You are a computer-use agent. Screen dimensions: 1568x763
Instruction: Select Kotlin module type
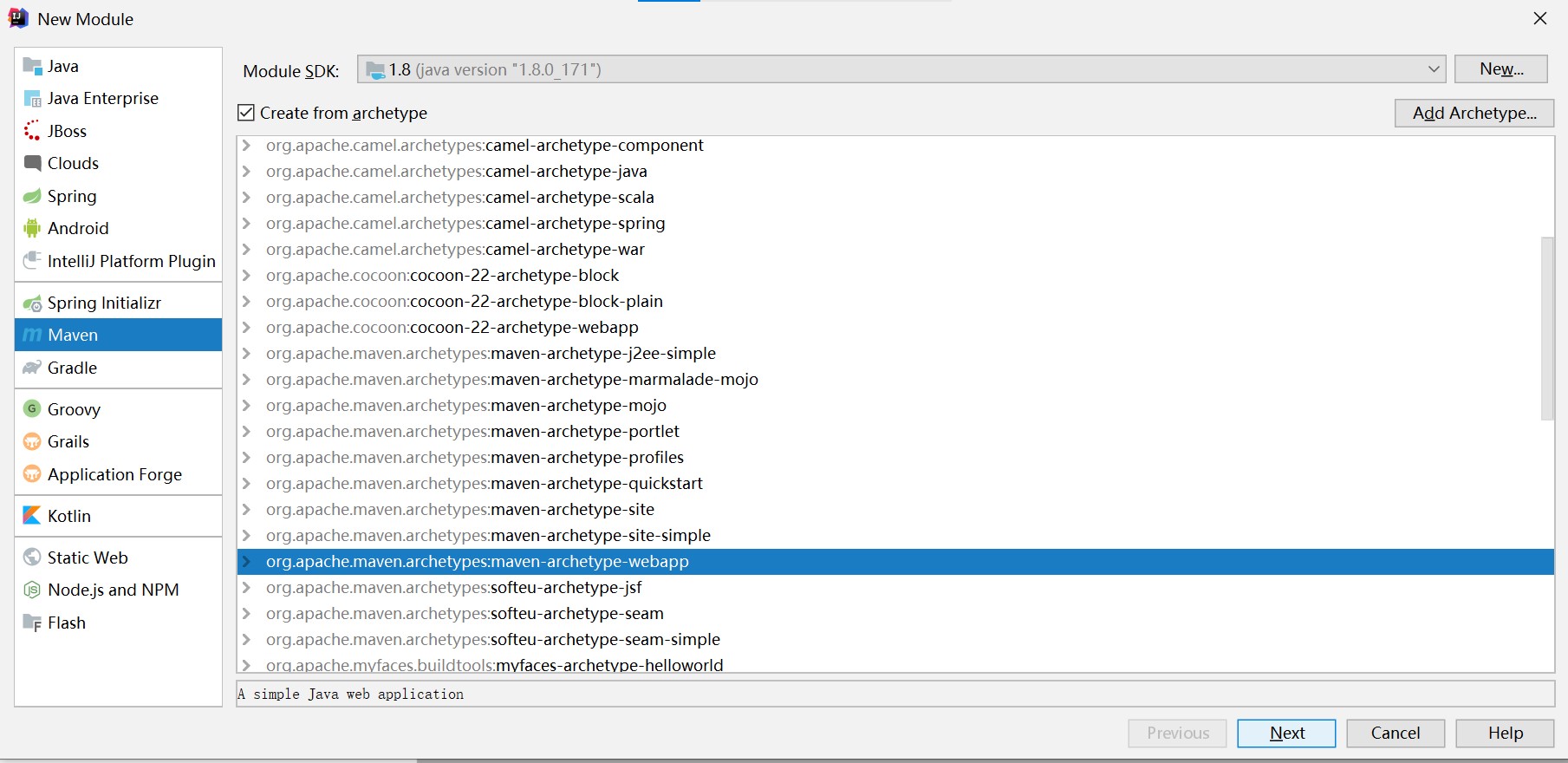coord(118,516)
